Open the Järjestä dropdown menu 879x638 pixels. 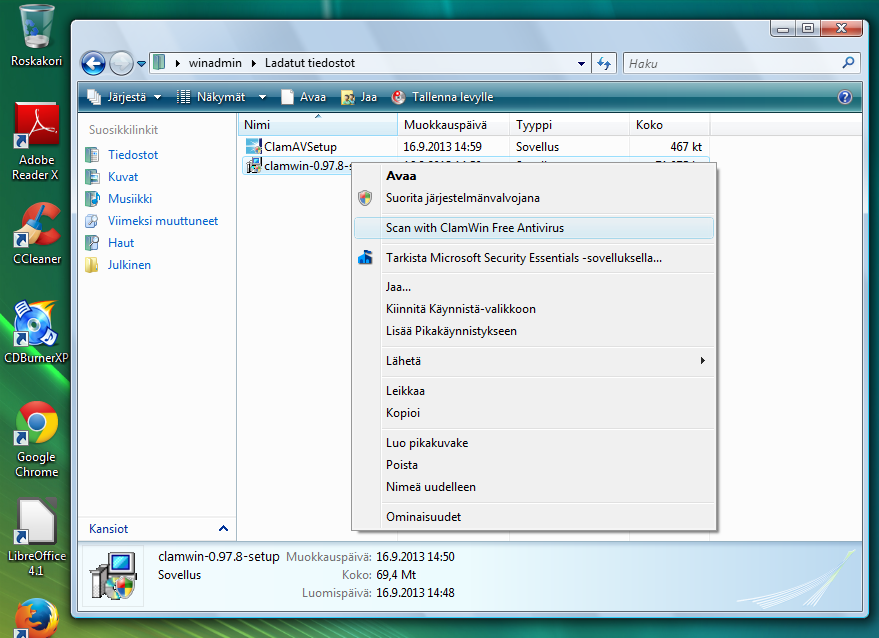[124, 97]
